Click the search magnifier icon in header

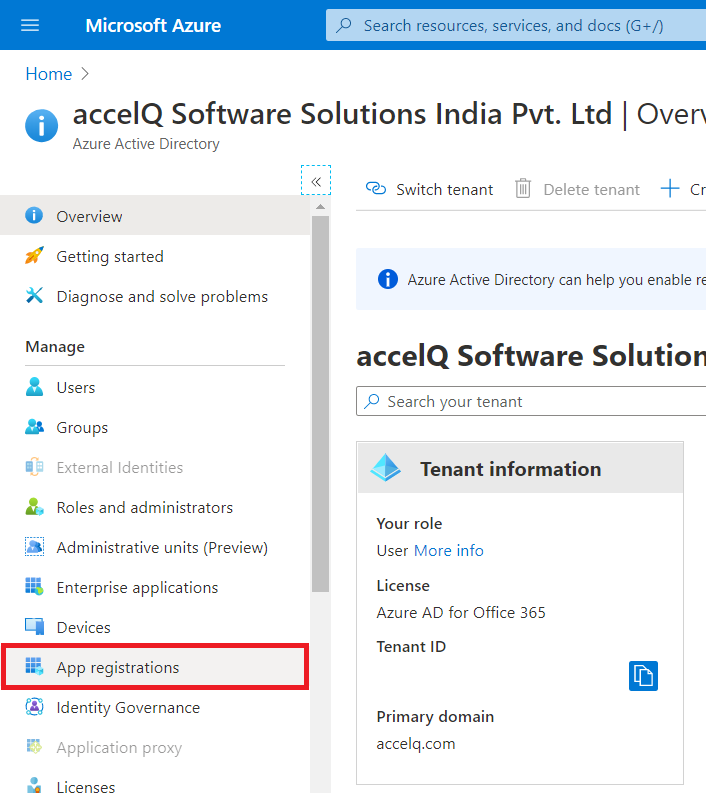click(344, 25)
